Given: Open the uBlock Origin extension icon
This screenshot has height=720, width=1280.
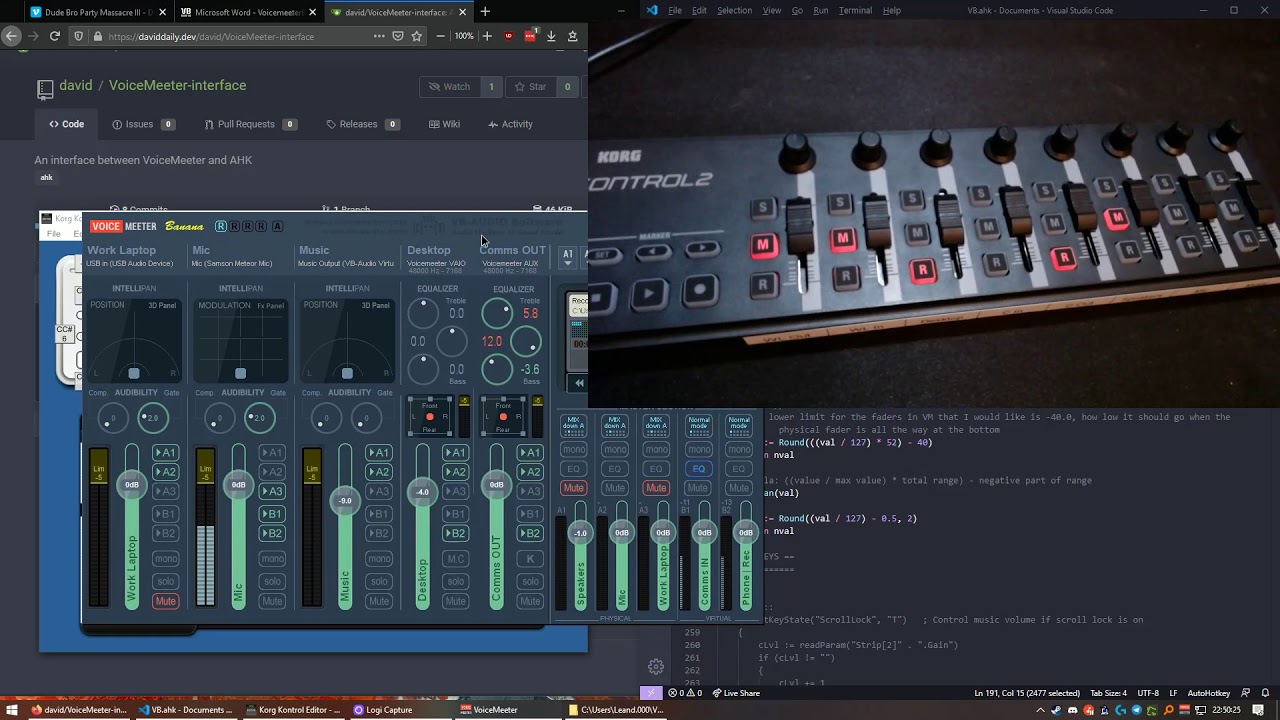Looking at the screenshot, I should (x=509, y=36).
